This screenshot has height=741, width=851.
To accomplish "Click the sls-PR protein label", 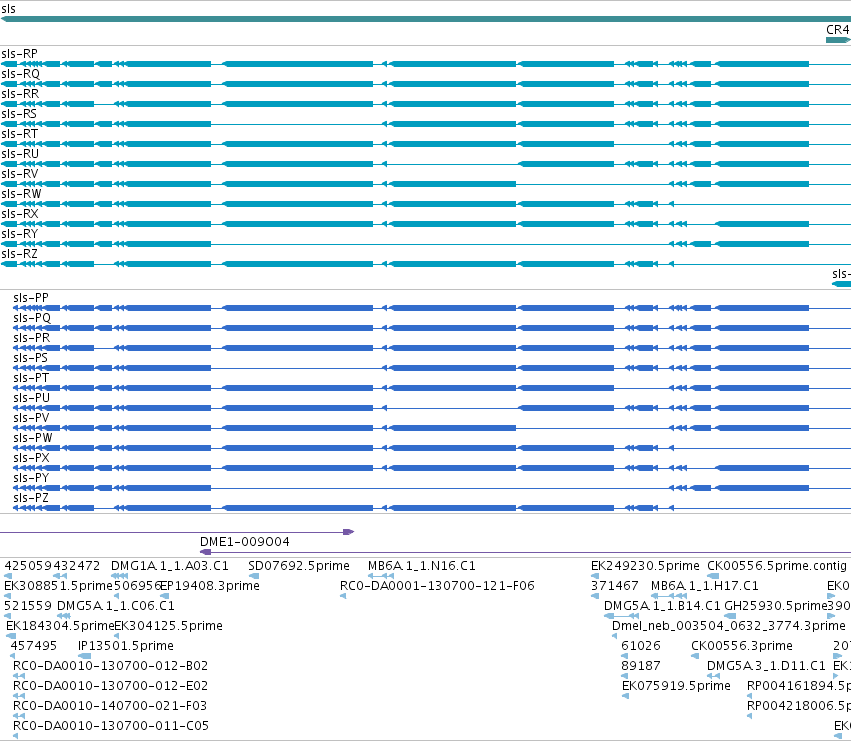I will (31, 338).
